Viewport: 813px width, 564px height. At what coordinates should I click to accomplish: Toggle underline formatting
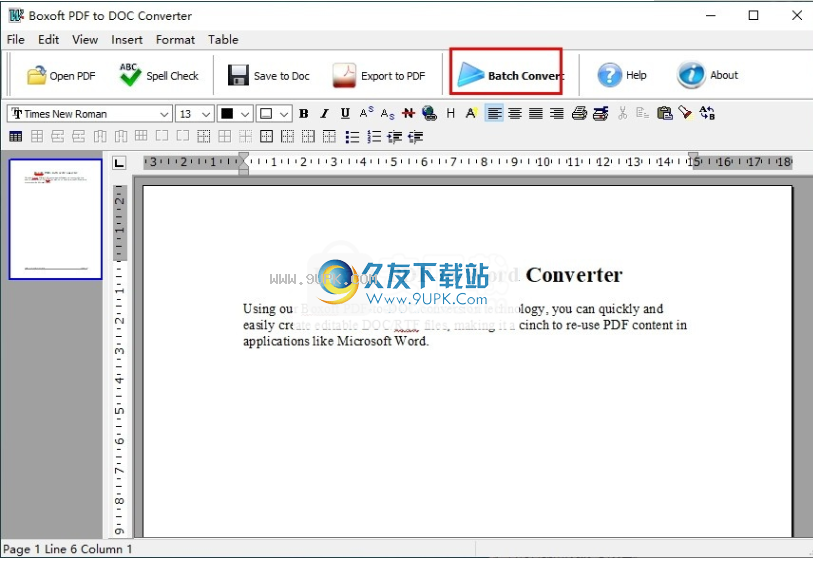345,114
